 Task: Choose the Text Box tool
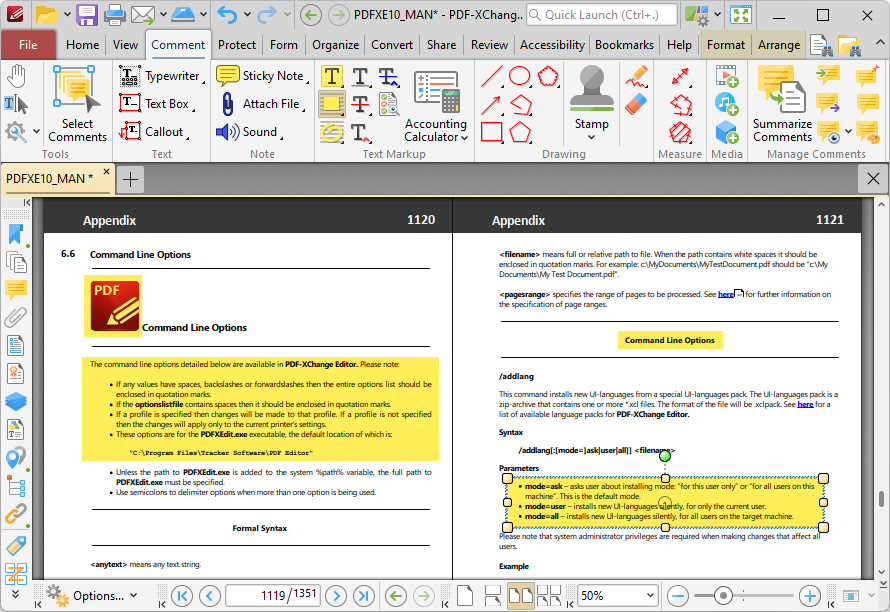tap(156, 104)
